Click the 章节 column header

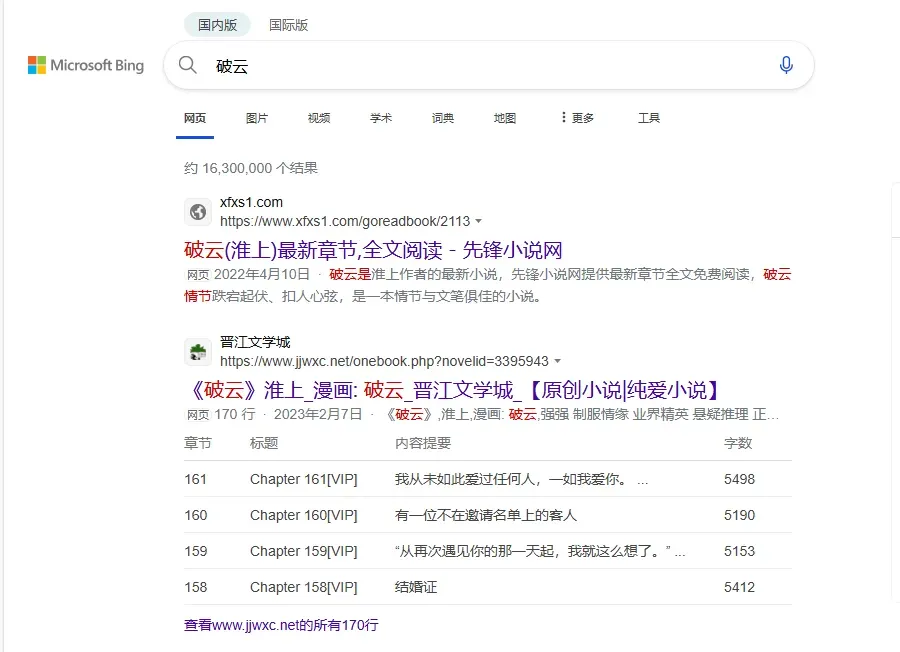click(198, 443)
